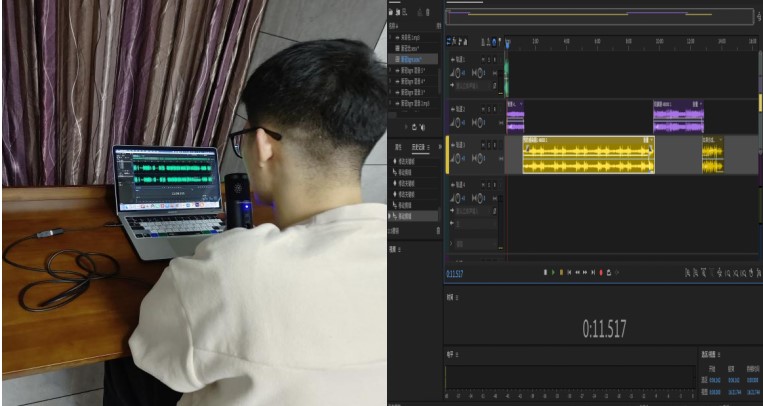The height and width of the screenshot is (406, 763).
Task: Move playhead to previous with transport button
Action: point(569,273)
